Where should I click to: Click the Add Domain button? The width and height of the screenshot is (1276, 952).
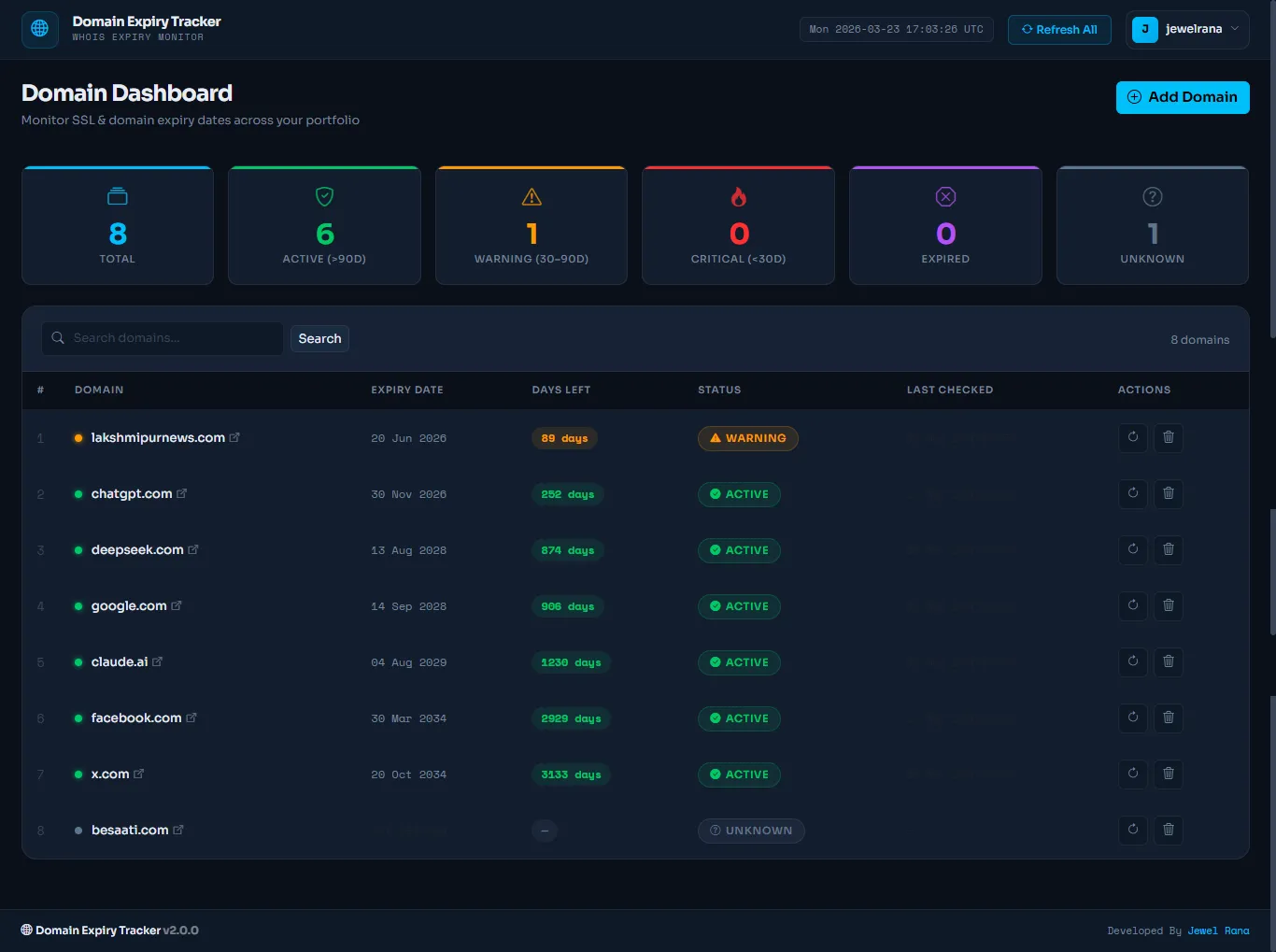click(x=1182, y=97)
